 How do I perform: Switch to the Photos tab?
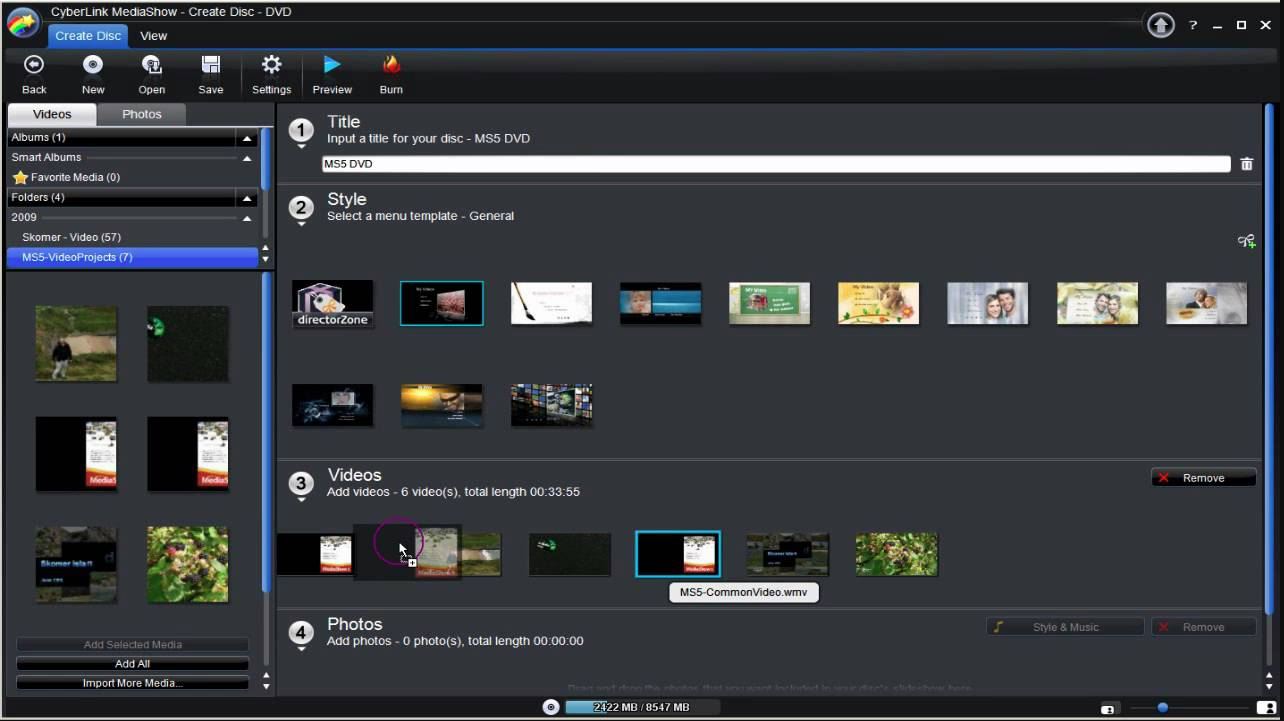click(x=141, y=113)
